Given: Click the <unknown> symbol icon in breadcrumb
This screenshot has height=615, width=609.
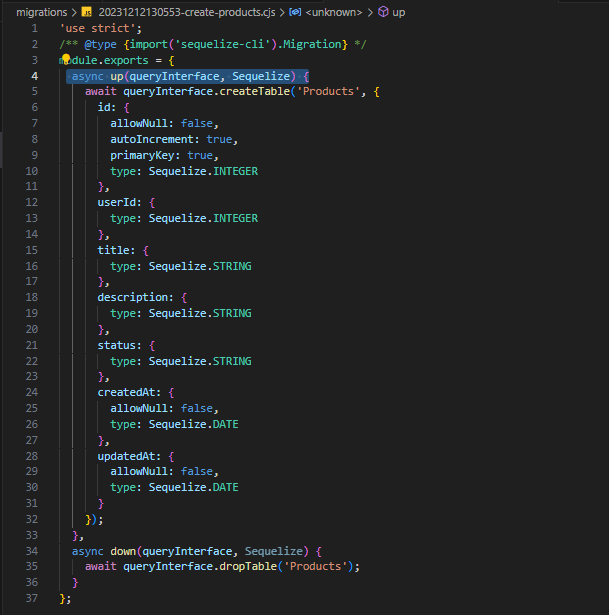Looking at the screenshot, I should click(295, 12).
